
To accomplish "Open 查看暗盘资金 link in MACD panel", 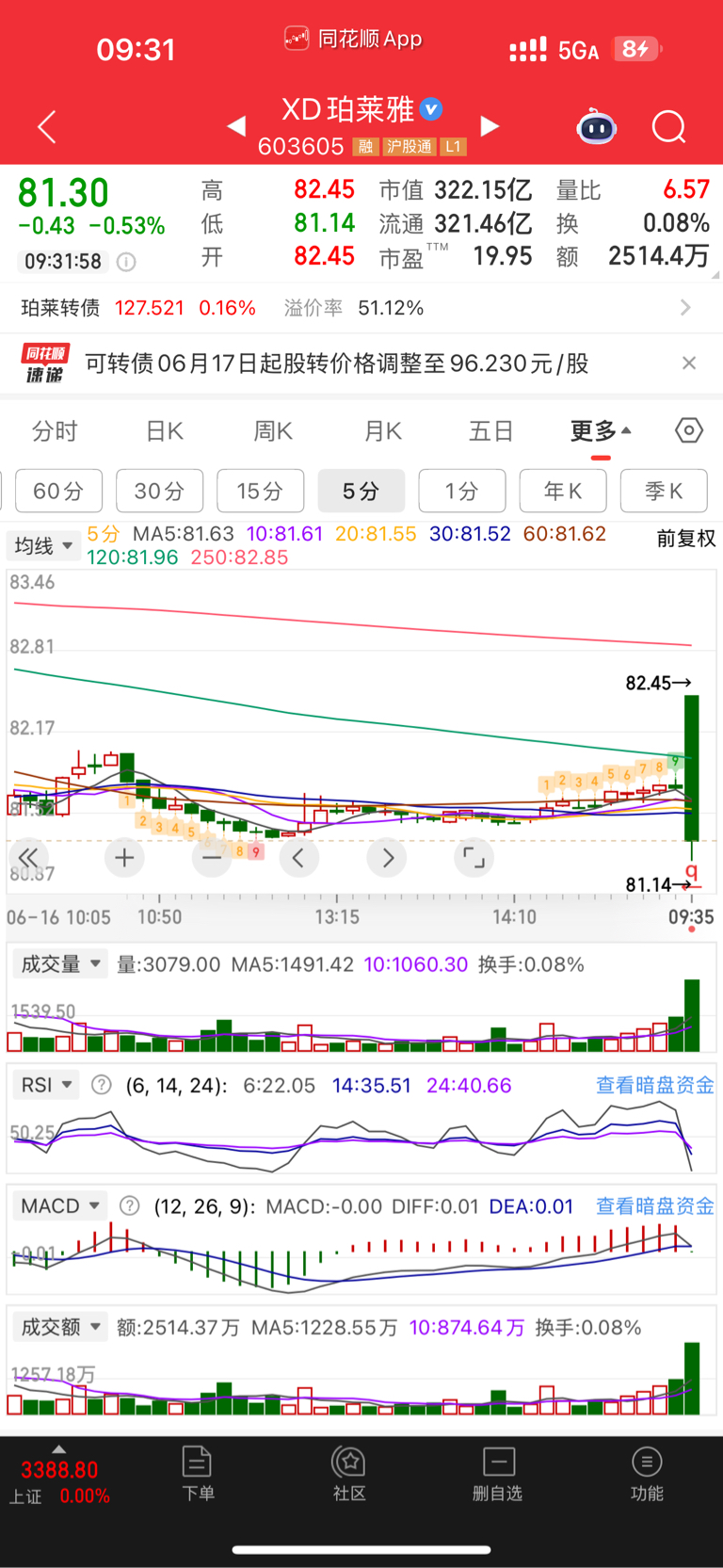I will click(x=655, y=1205).
